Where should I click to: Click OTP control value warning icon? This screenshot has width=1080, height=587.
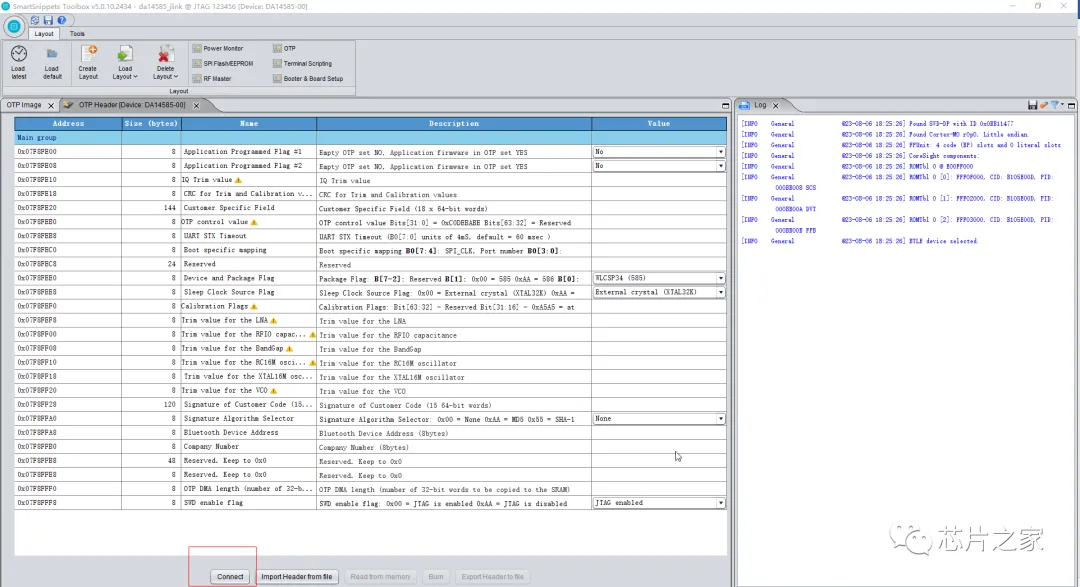[254, 222]
